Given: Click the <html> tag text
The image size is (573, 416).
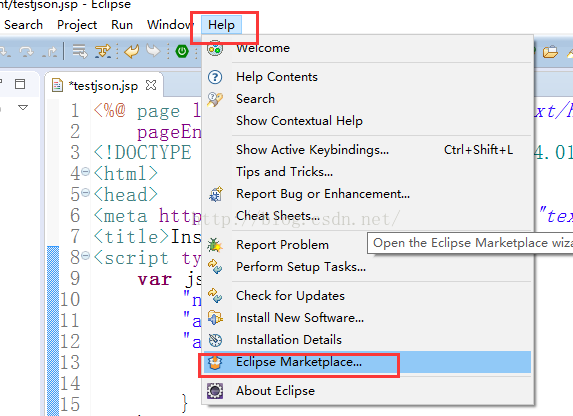Looking at the screenshot, I should (126, 174).
